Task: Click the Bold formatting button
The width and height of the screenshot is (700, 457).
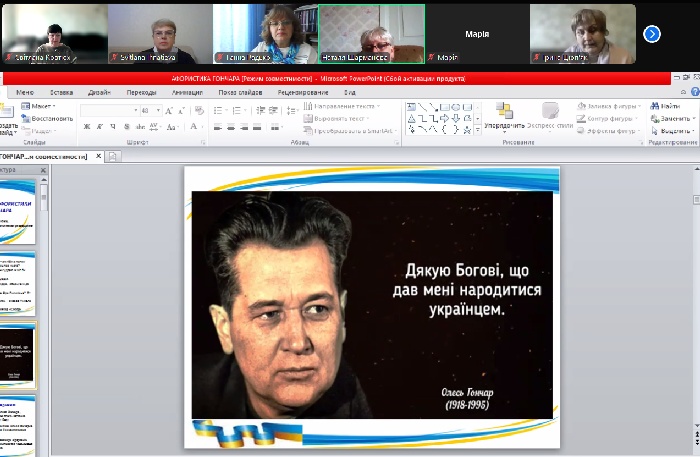Action: 87,127
